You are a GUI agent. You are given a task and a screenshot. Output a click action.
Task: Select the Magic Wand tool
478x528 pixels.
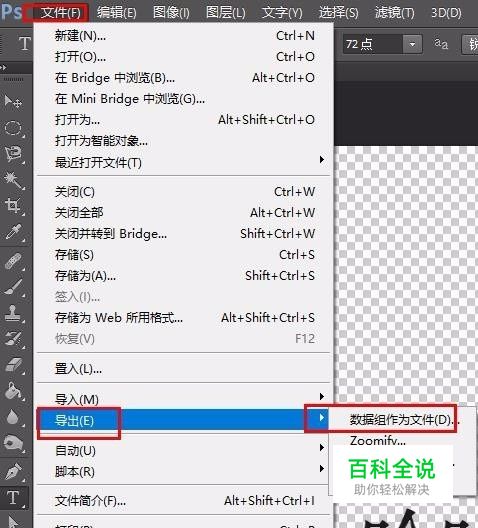point(13,180)
